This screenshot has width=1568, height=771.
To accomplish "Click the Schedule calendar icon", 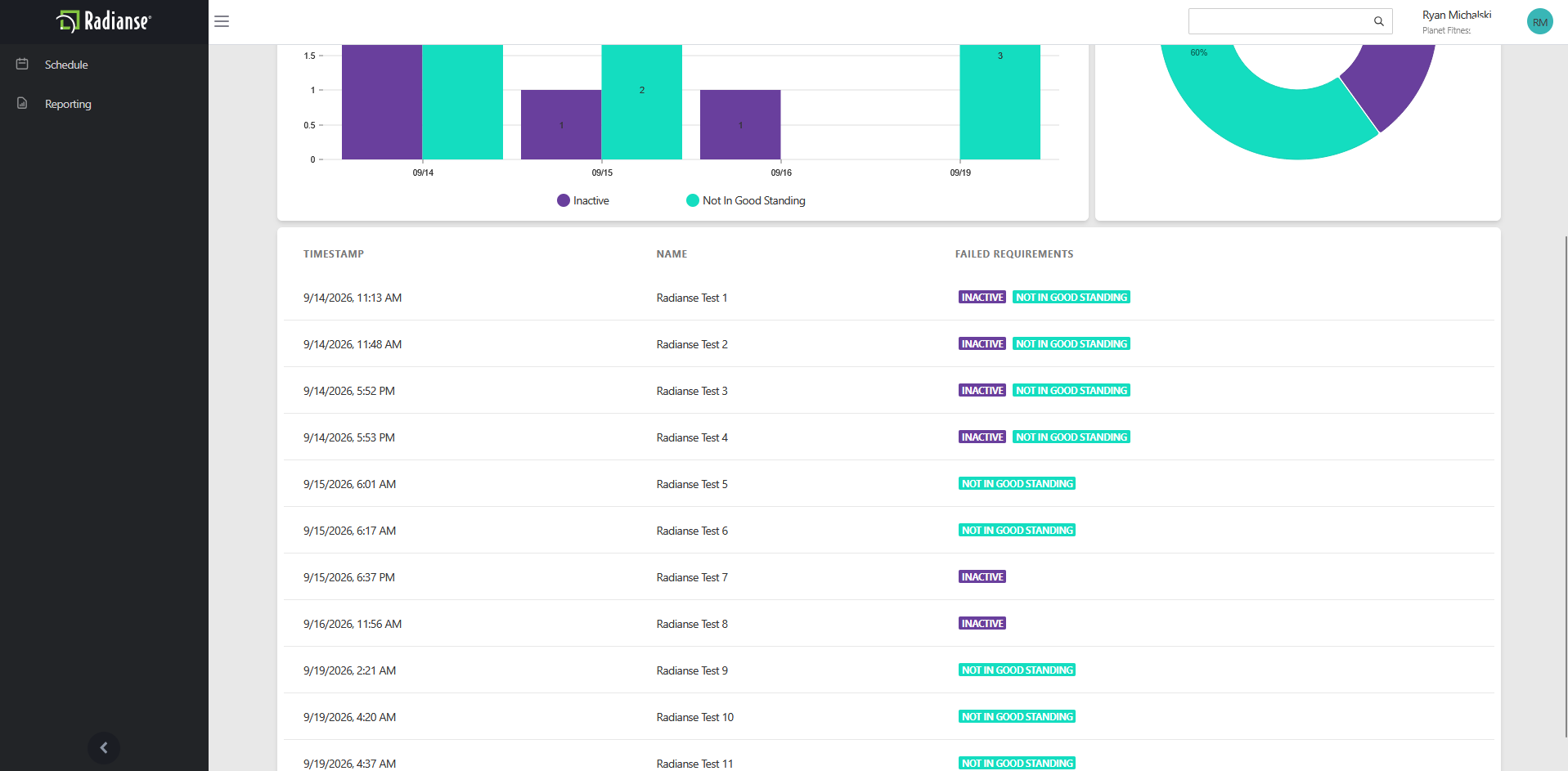I will (x=22, y=64).
